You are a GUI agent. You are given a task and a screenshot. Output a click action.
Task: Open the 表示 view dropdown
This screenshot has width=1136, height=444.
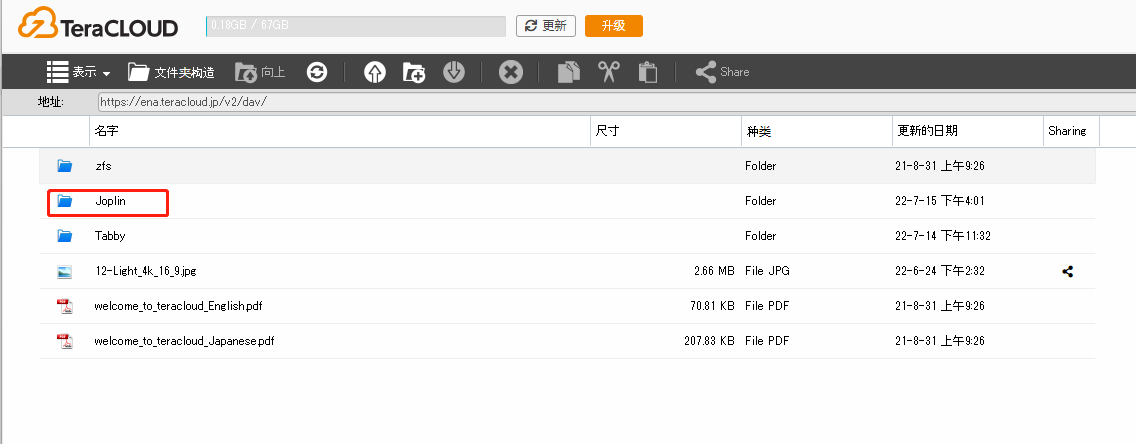[78, 72]
